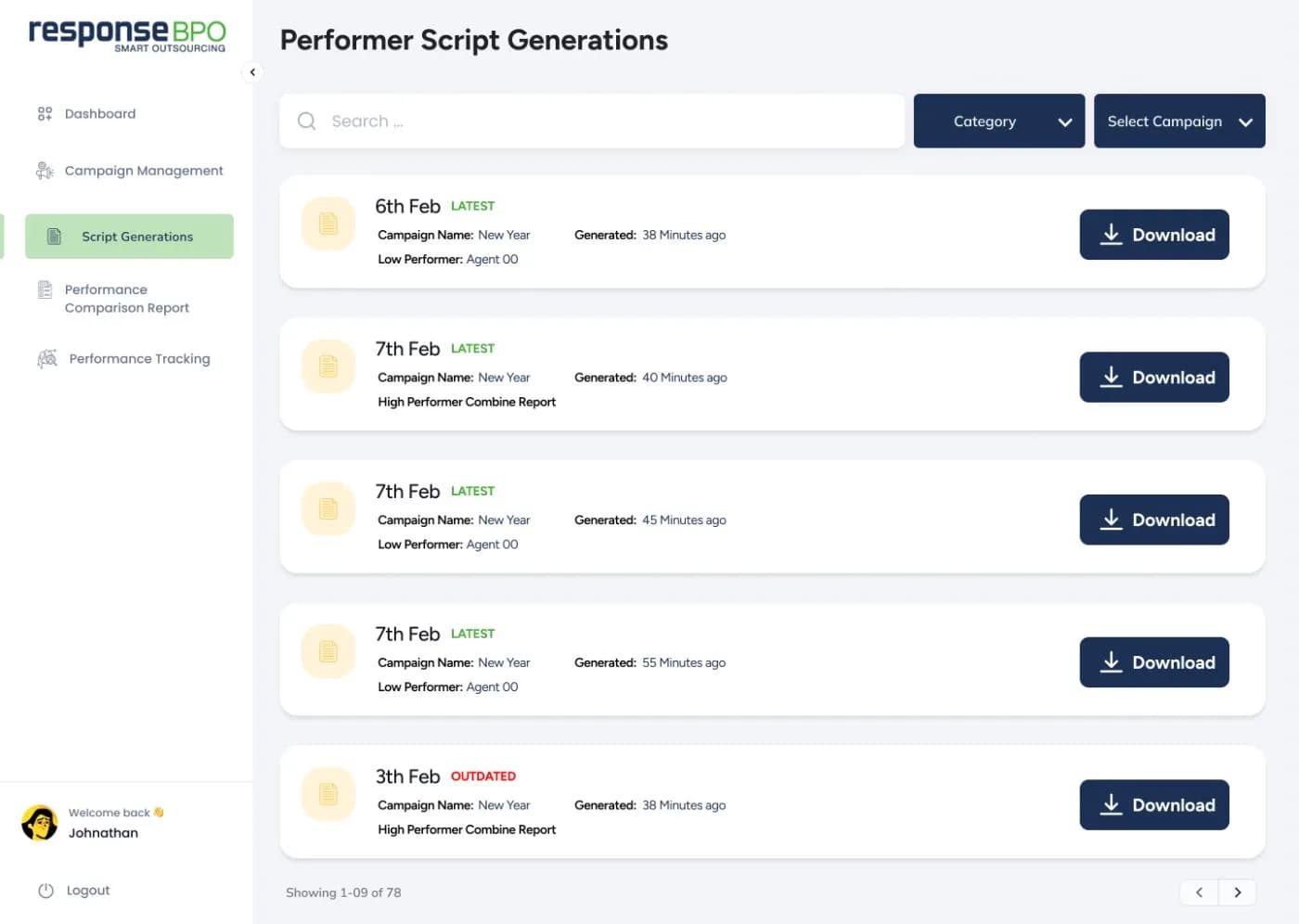Viewport: 1299px width, 924px height.
Task: Click the Dashboard grid icon
Action: click(45, 113)
